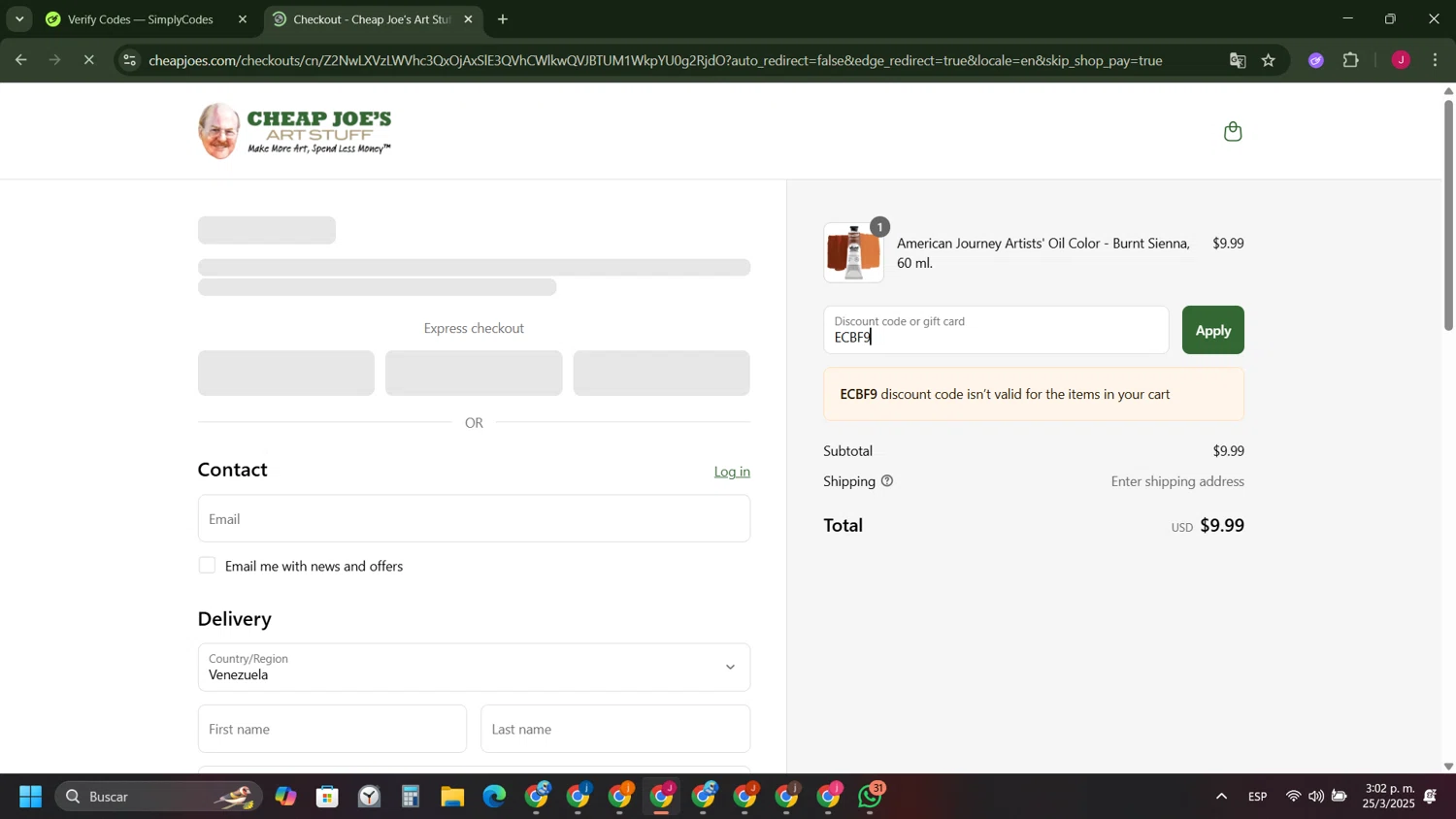Screen dimensions: 1456x819
Task: Open the battery status icon
Action: point(1339,797)
